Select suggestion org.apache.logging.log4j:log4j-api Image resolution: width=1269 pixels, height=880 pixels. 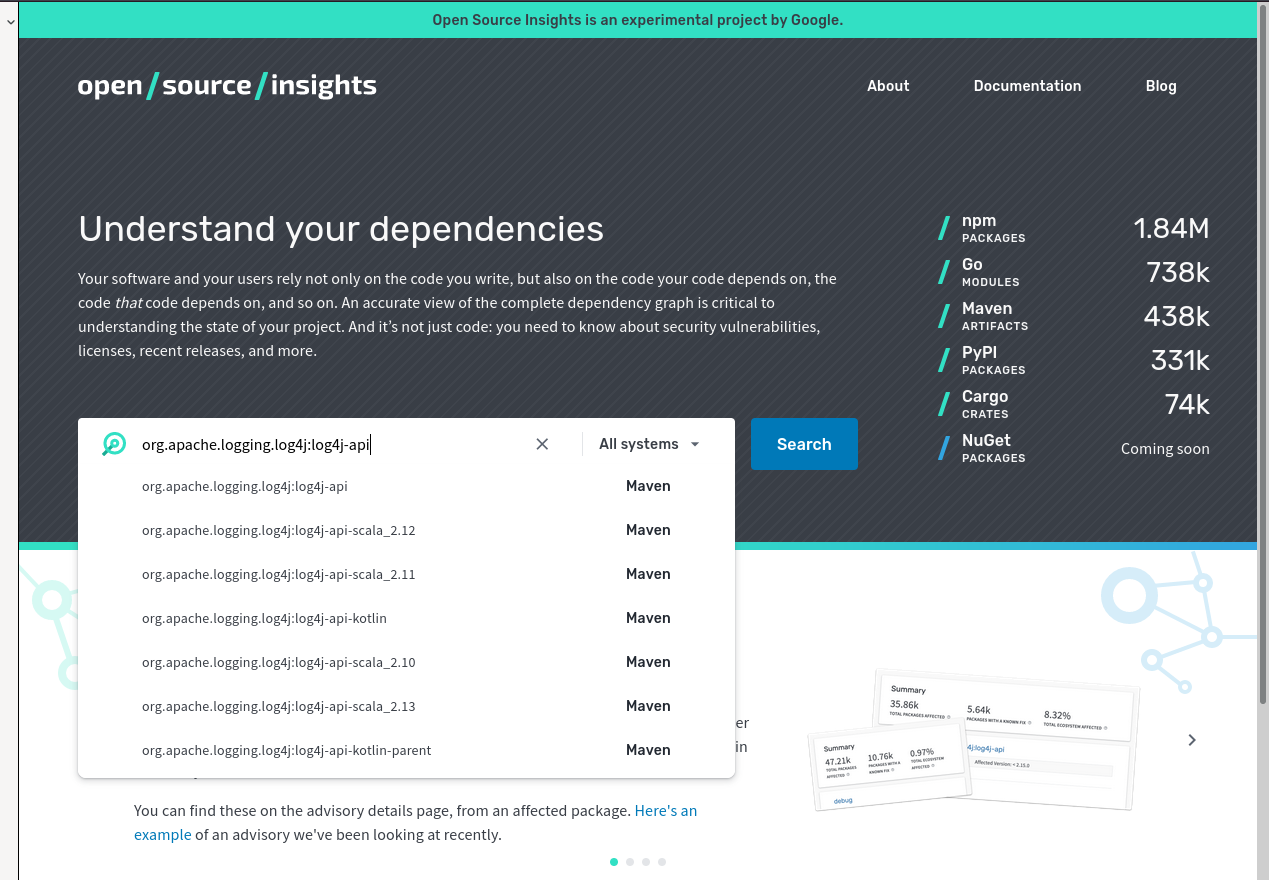(x=406, y=486)
